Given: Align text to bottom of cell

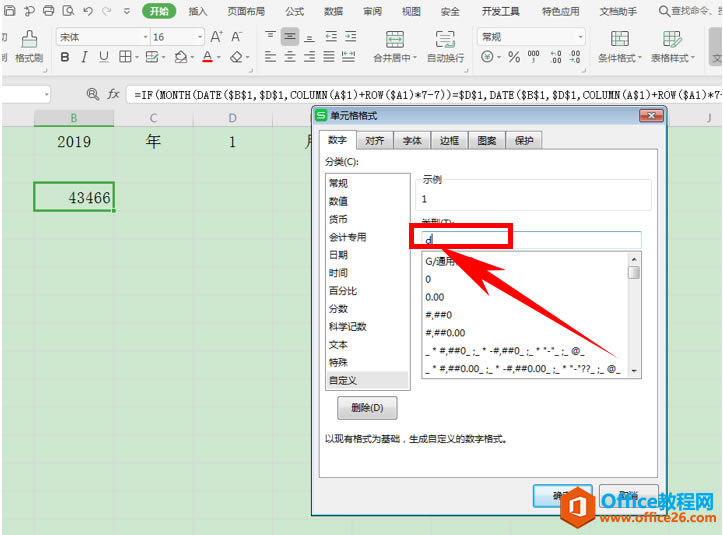Looking at the screenshot, I should coord(310,36).
